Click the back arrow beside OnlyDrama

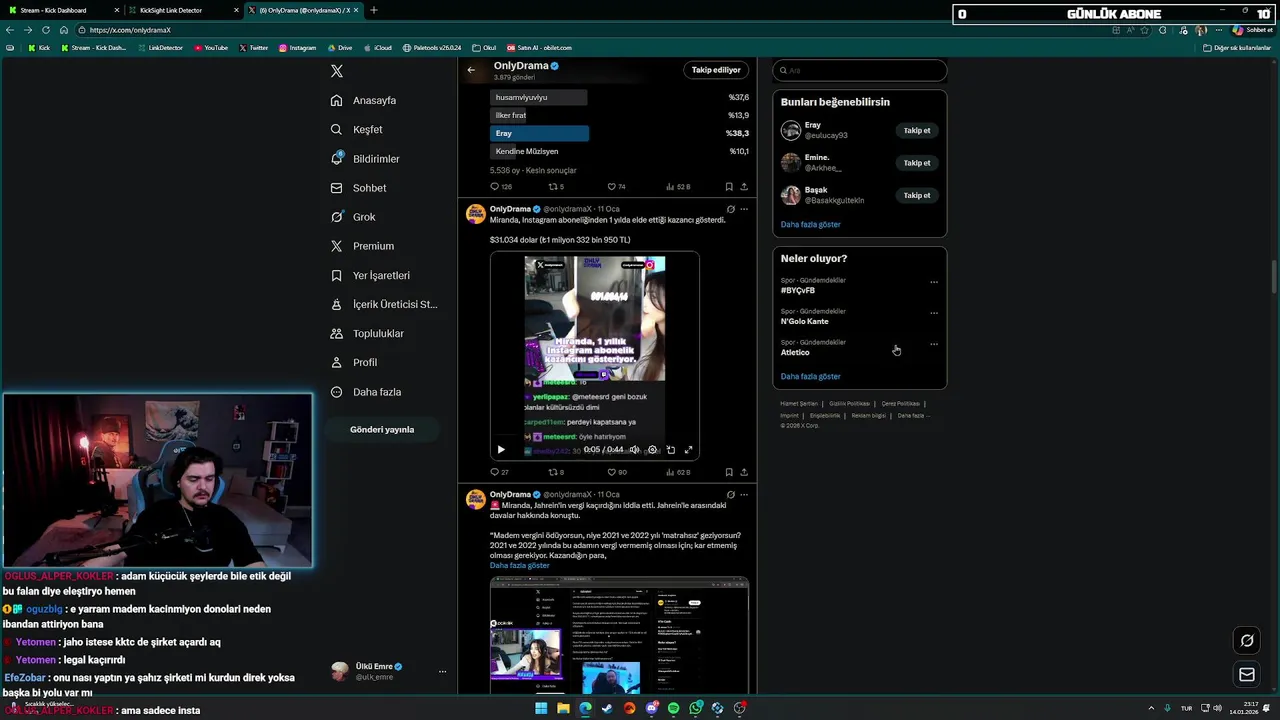click(471, 70)
